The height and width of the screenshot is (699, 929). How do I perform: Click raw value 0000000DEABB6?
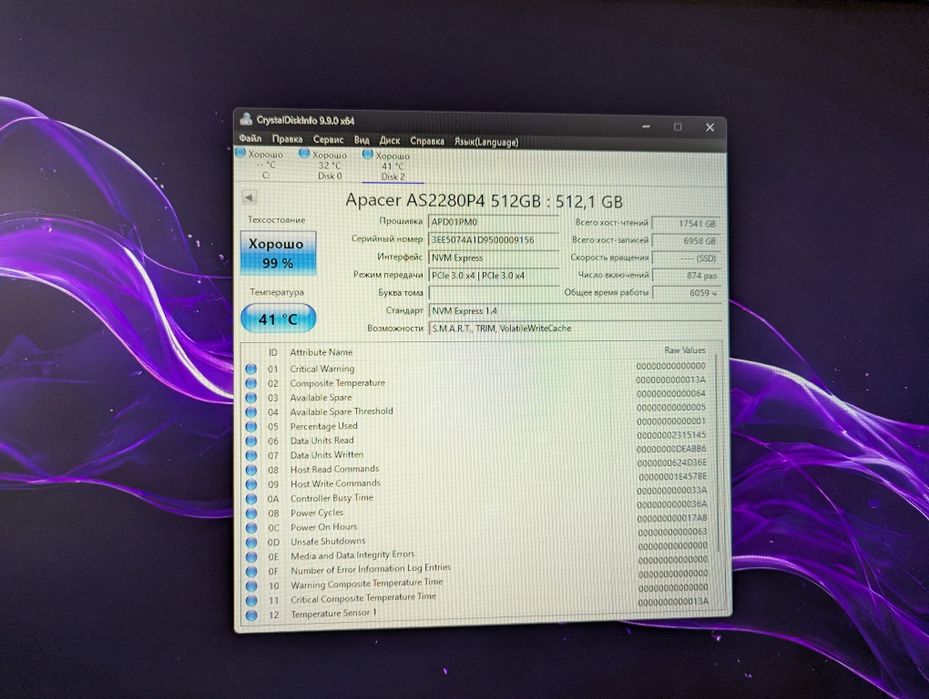click(x=671, y=449)
